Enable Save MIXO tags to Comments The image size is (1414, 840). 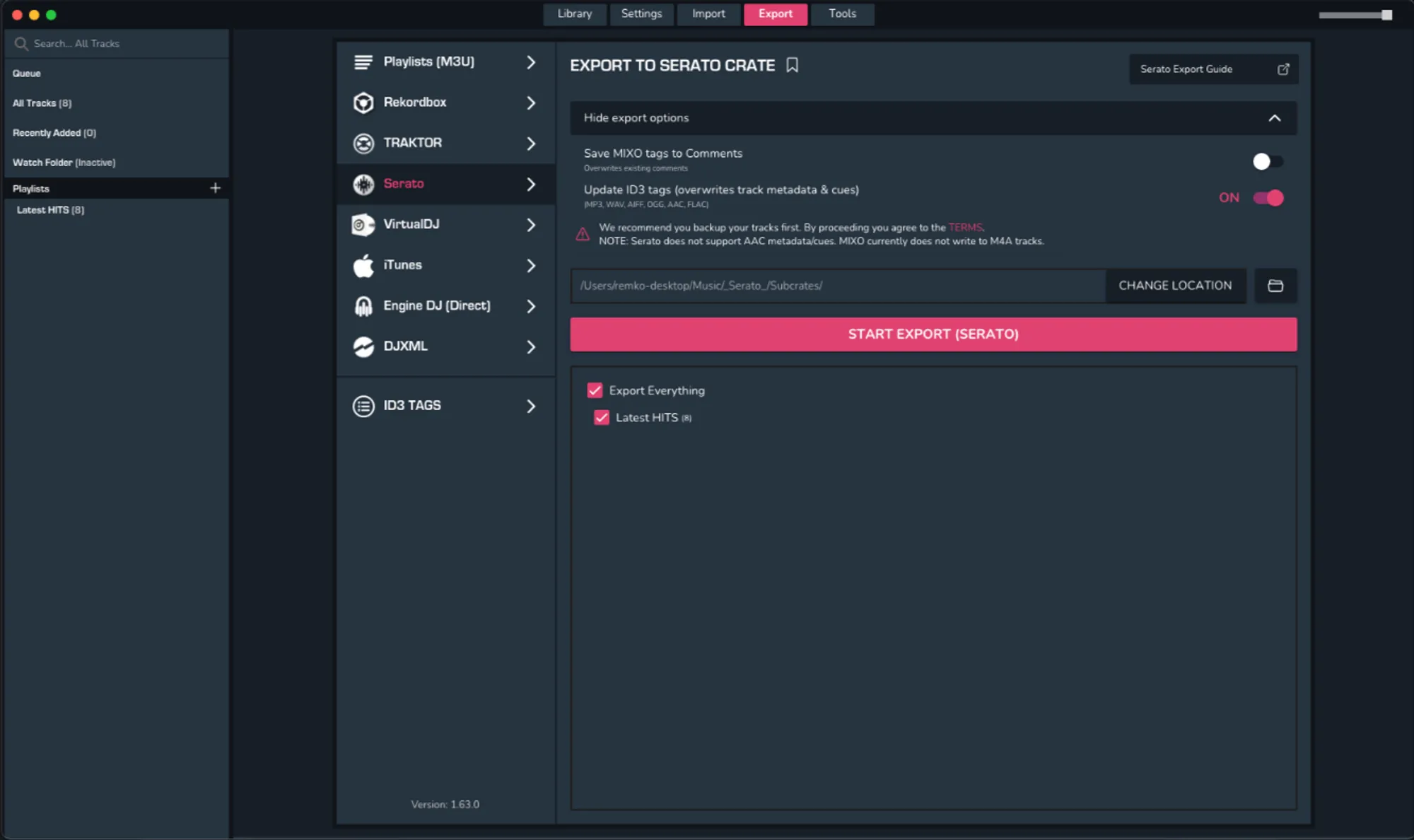pos(1267,161)
